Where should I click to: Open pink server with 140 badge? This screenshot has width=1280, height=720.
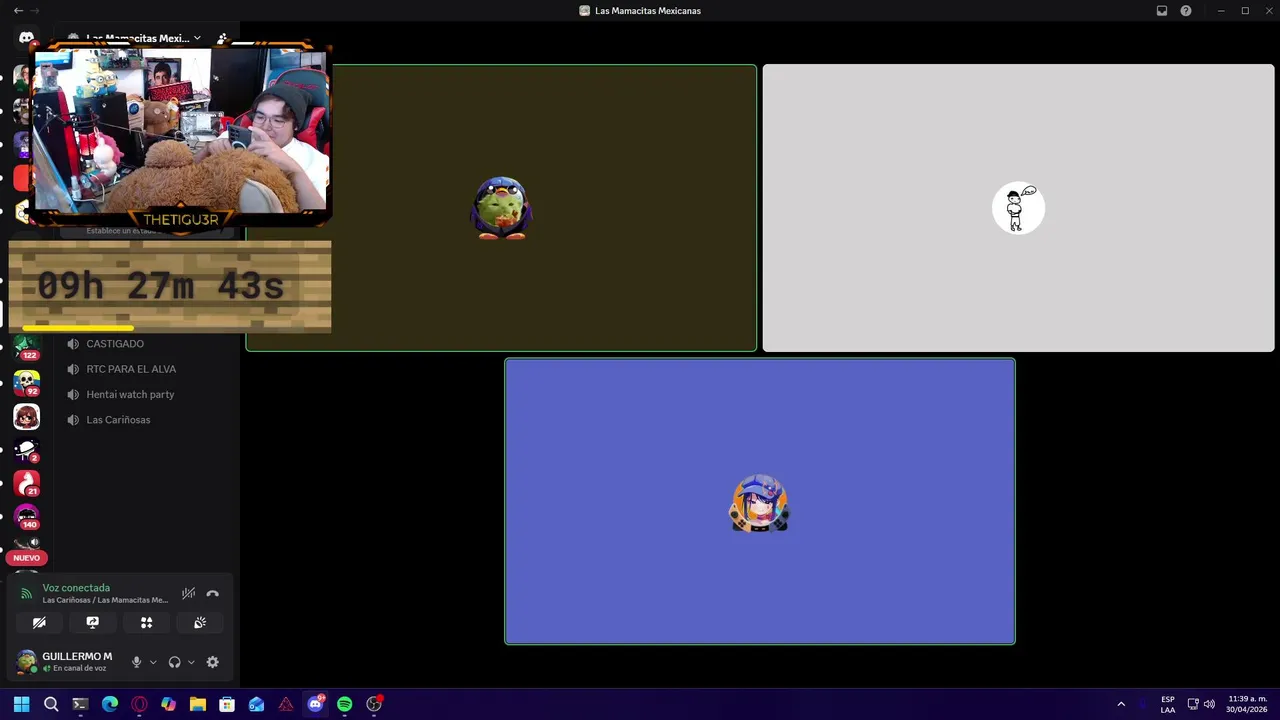pos(26,517)
